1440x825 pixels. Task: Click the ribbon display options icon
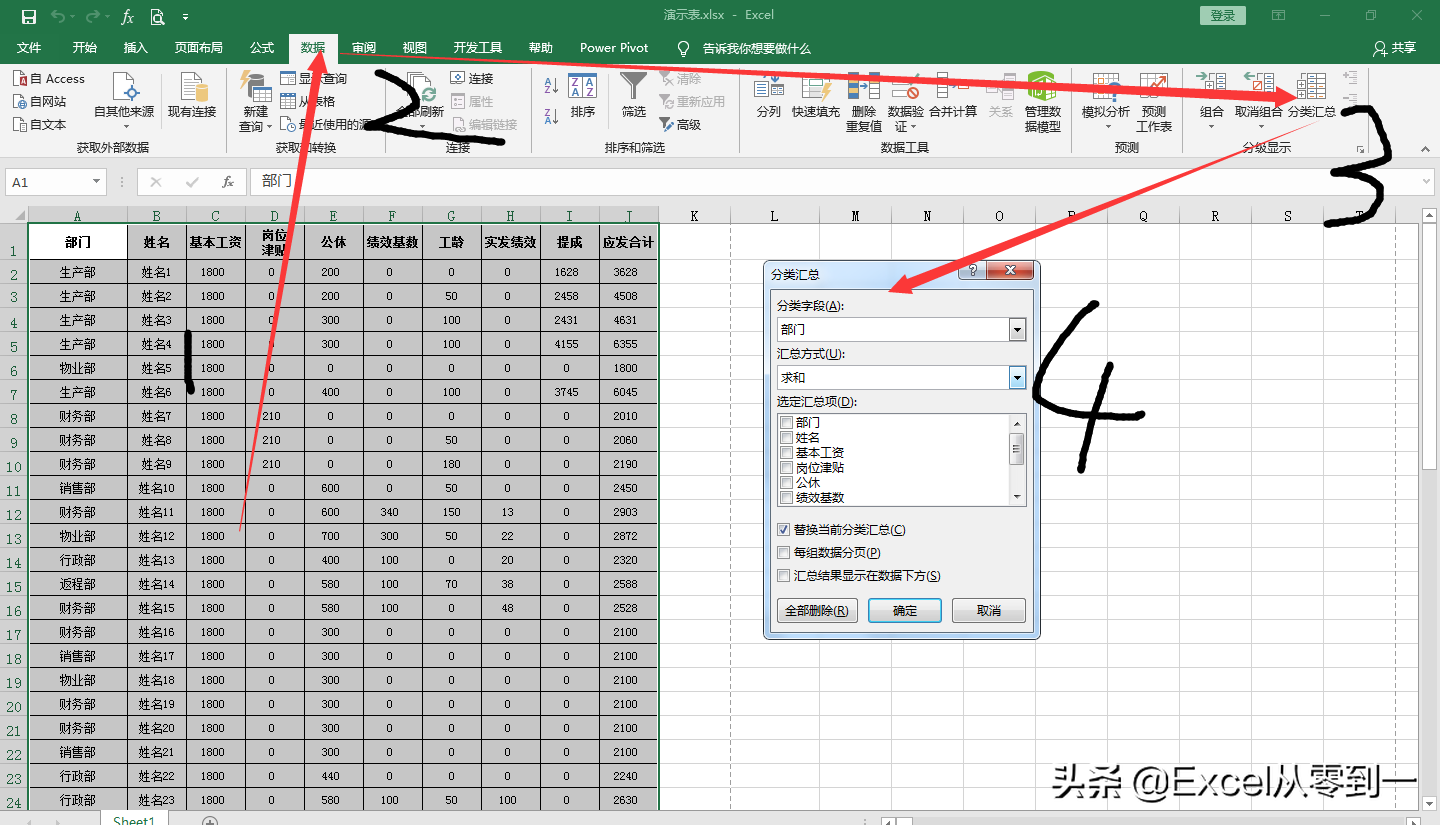[1278, 16]
